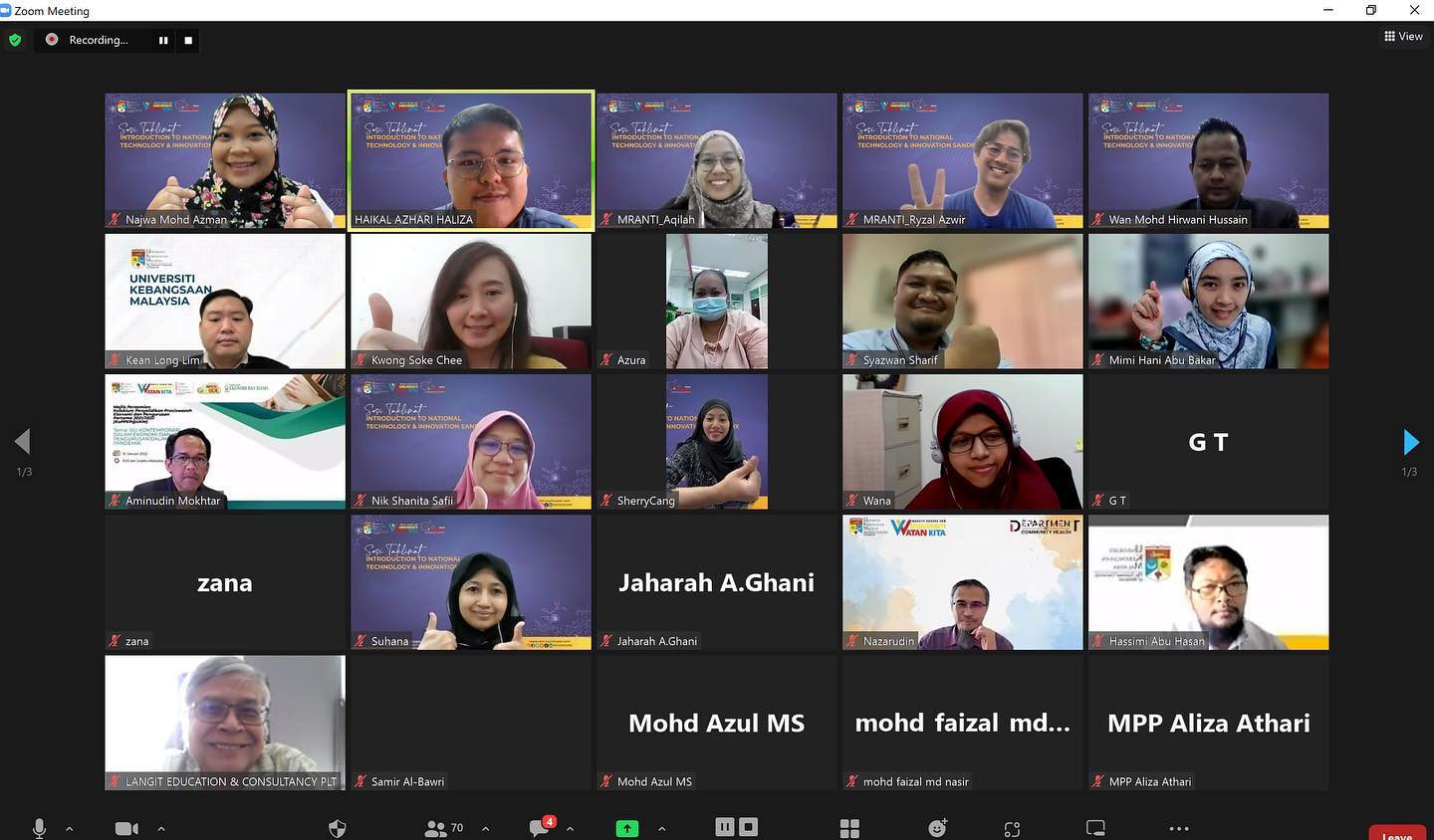Expand video options arrow beside camera

161,828
